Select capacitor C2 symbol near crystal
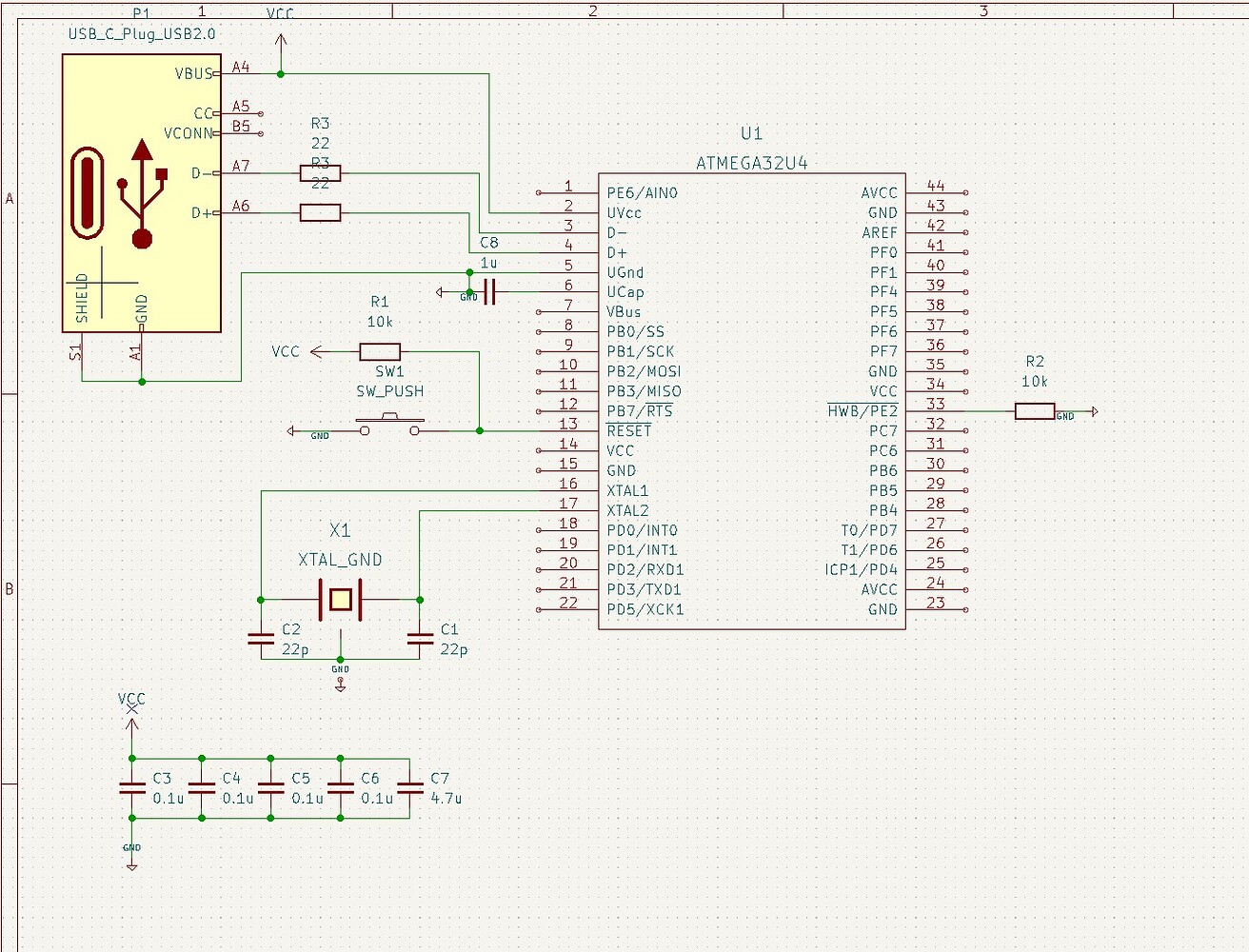Image resolution: width=1249 pixels, height=952 pixels. click(x=261, y=640)
